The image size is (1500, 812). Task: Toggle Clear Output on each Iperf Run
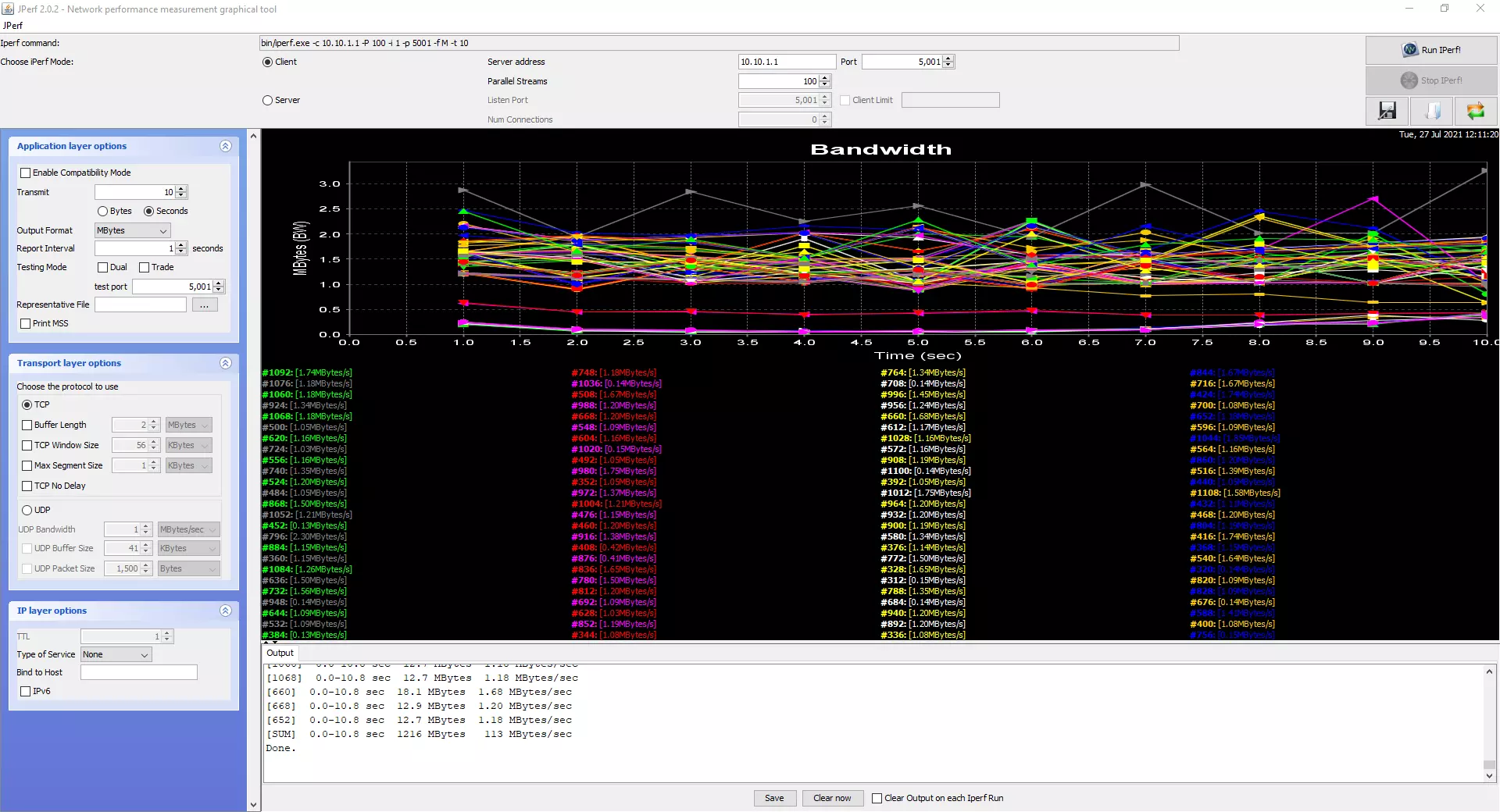click(x=877, y=798)
